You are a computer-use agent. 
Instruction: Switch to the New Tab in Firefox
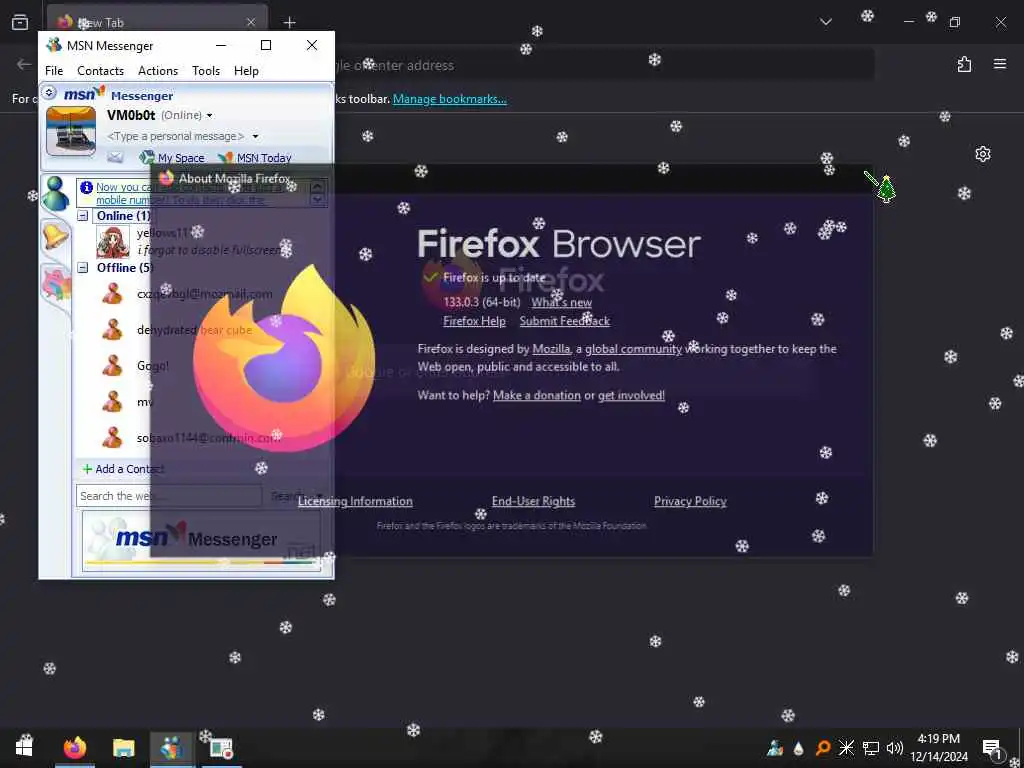(x=157, y=22)
